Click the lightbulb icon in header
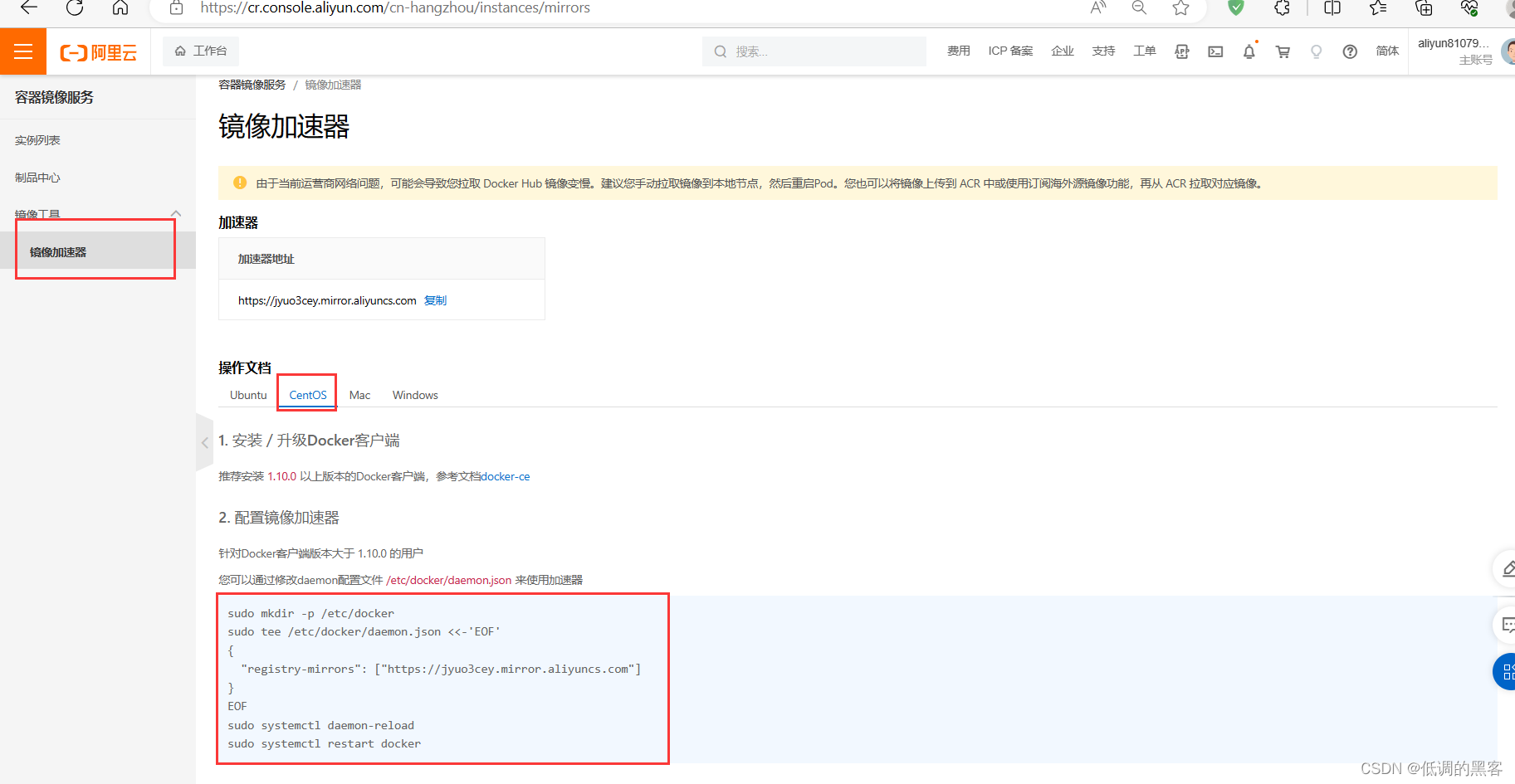The image size is (1515, 784). pyautogui.click(x=1316, y=51)
